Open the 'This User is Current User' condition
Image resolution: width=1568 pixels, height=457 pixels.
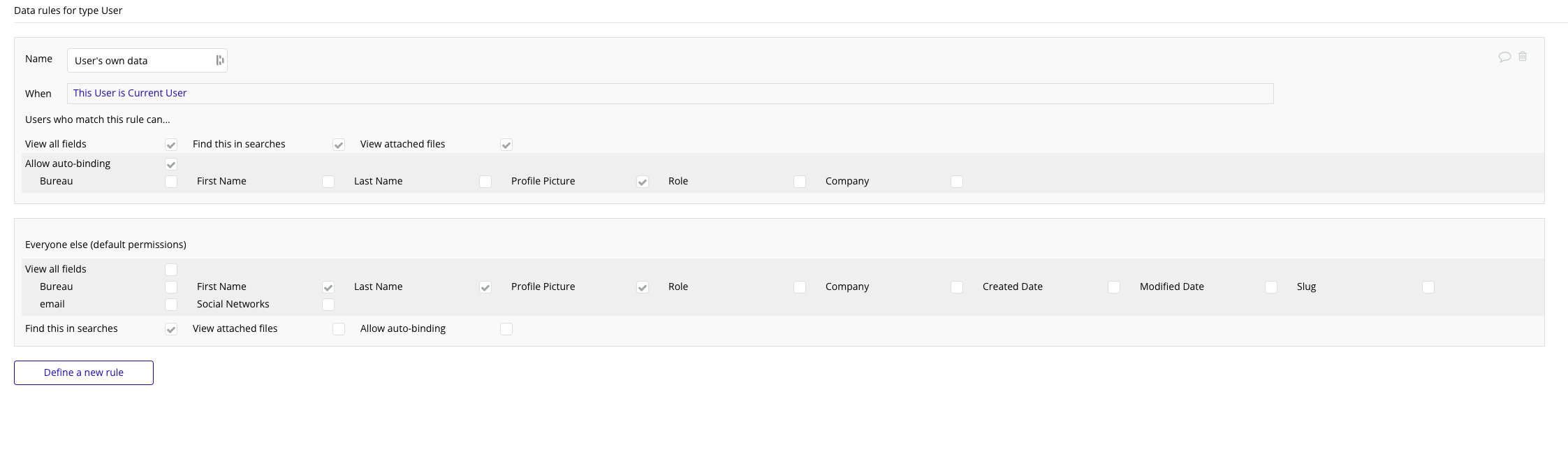130,93
